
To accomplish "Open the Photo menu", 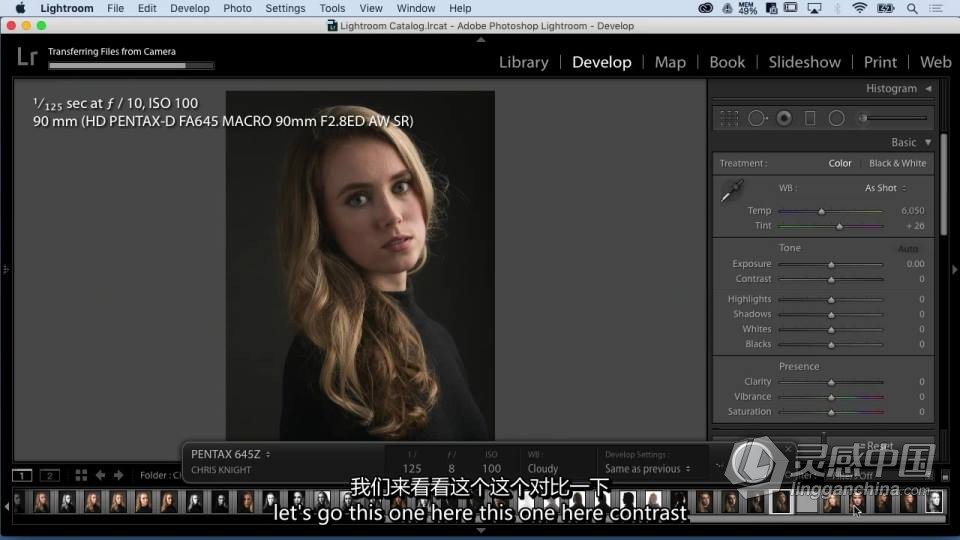I will (237, 9).
